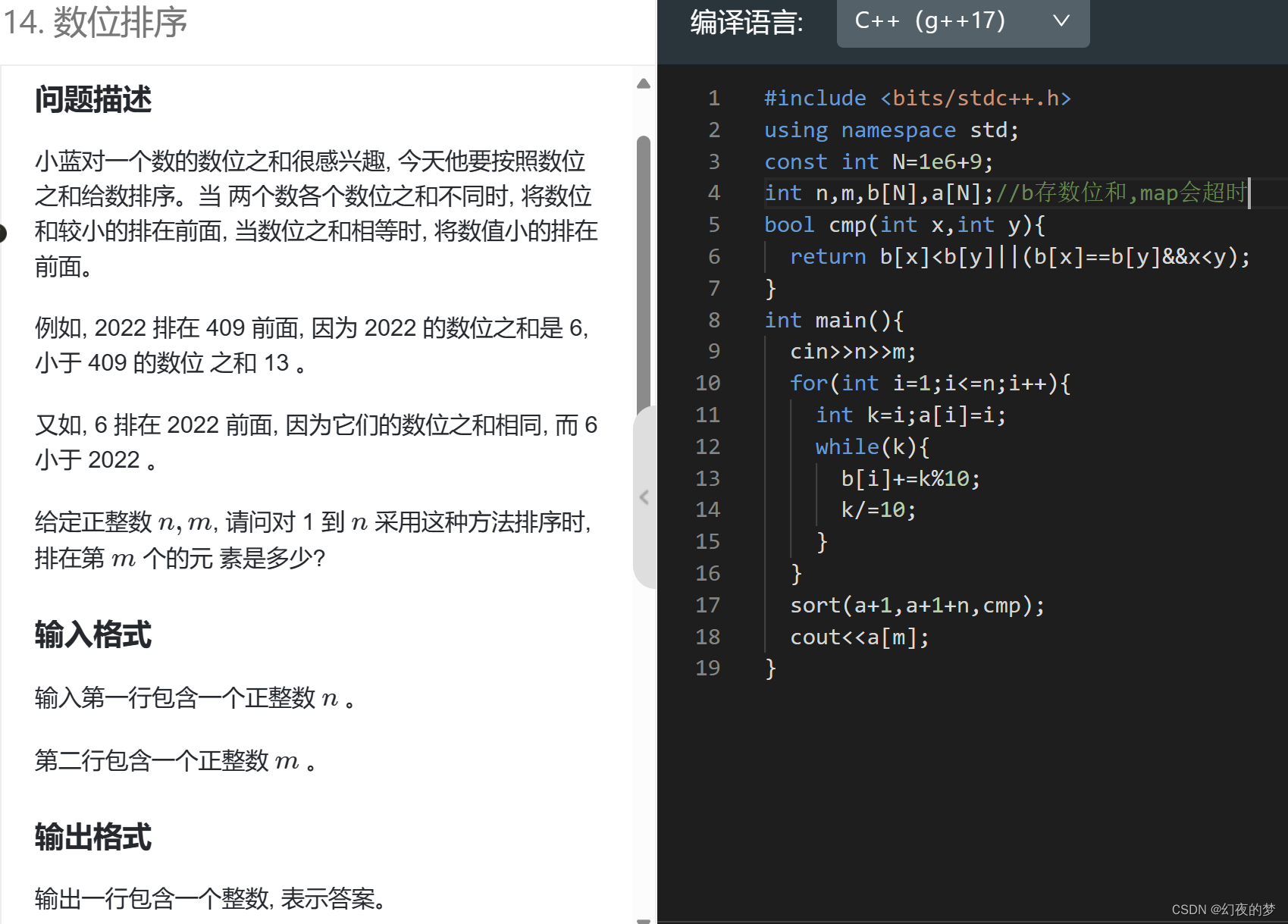This screenshot has width=1288, height=924.
Task: Click line number 7 in the editor gutter
Action: (x=714, y=289)
